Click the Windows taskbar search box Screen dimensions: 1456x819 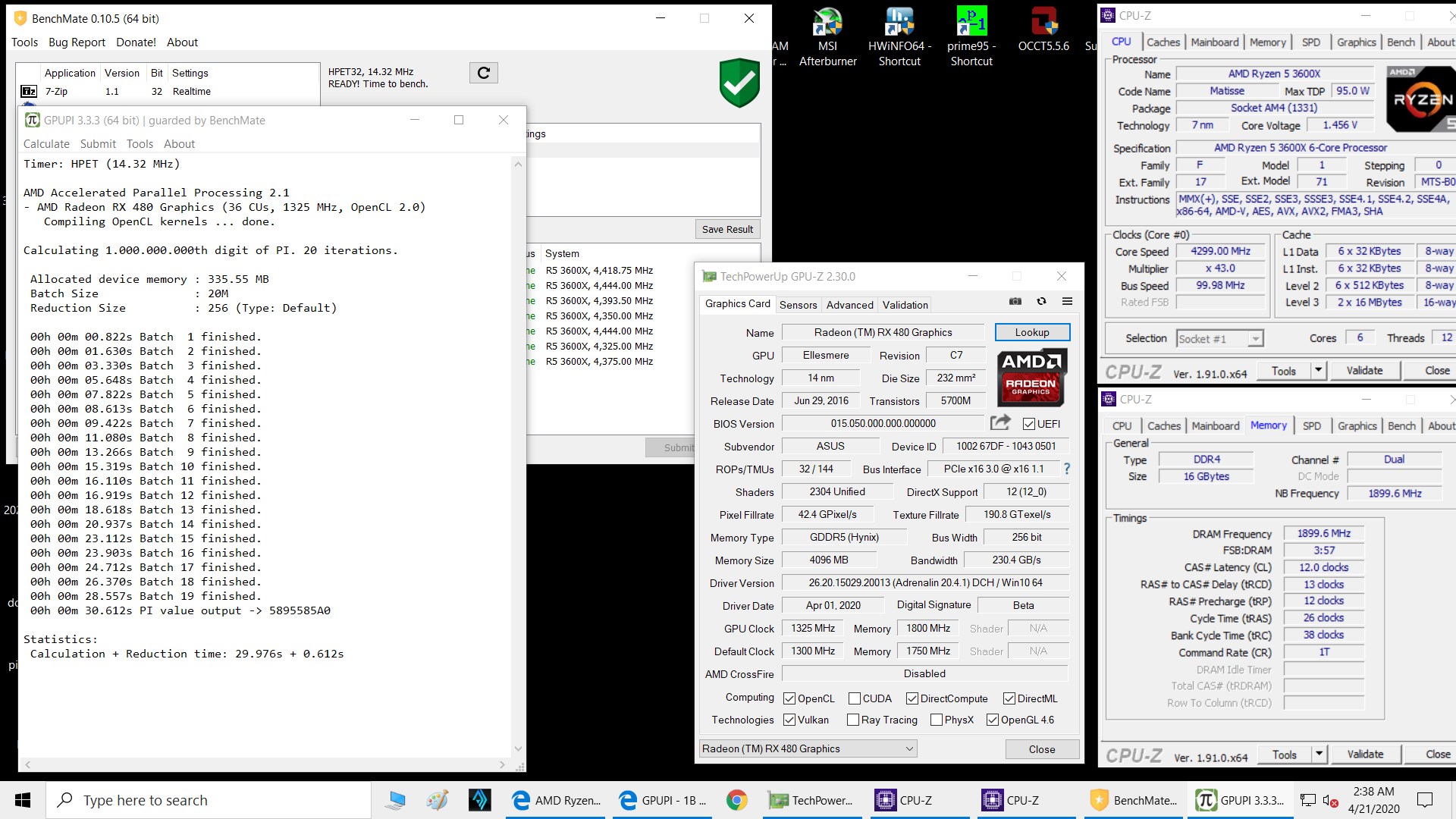pyautogui.click(x=209, y=800)
